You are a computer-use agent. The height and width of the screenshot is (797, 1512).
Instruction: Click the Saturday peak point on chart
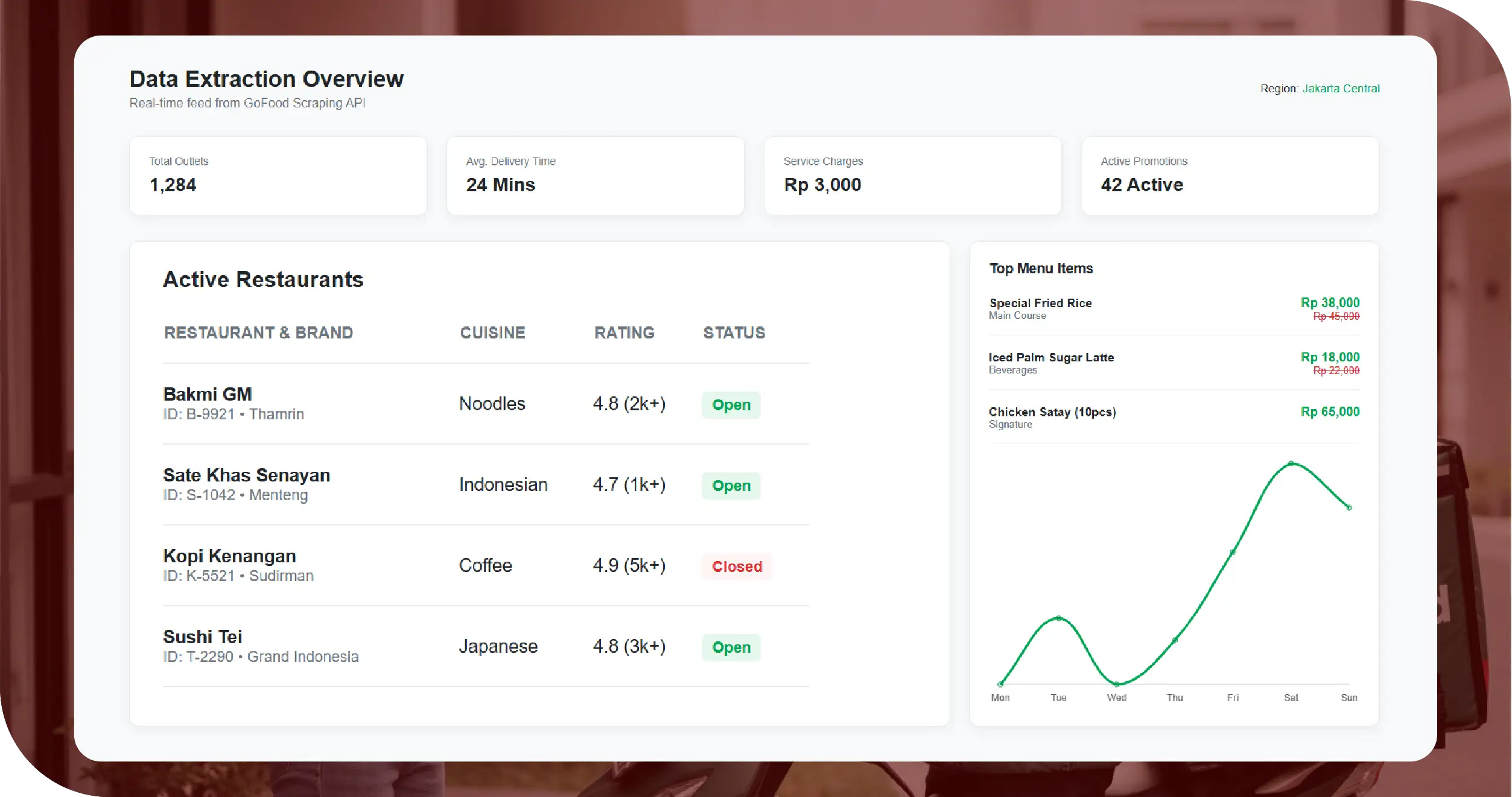coord(1291,463)
